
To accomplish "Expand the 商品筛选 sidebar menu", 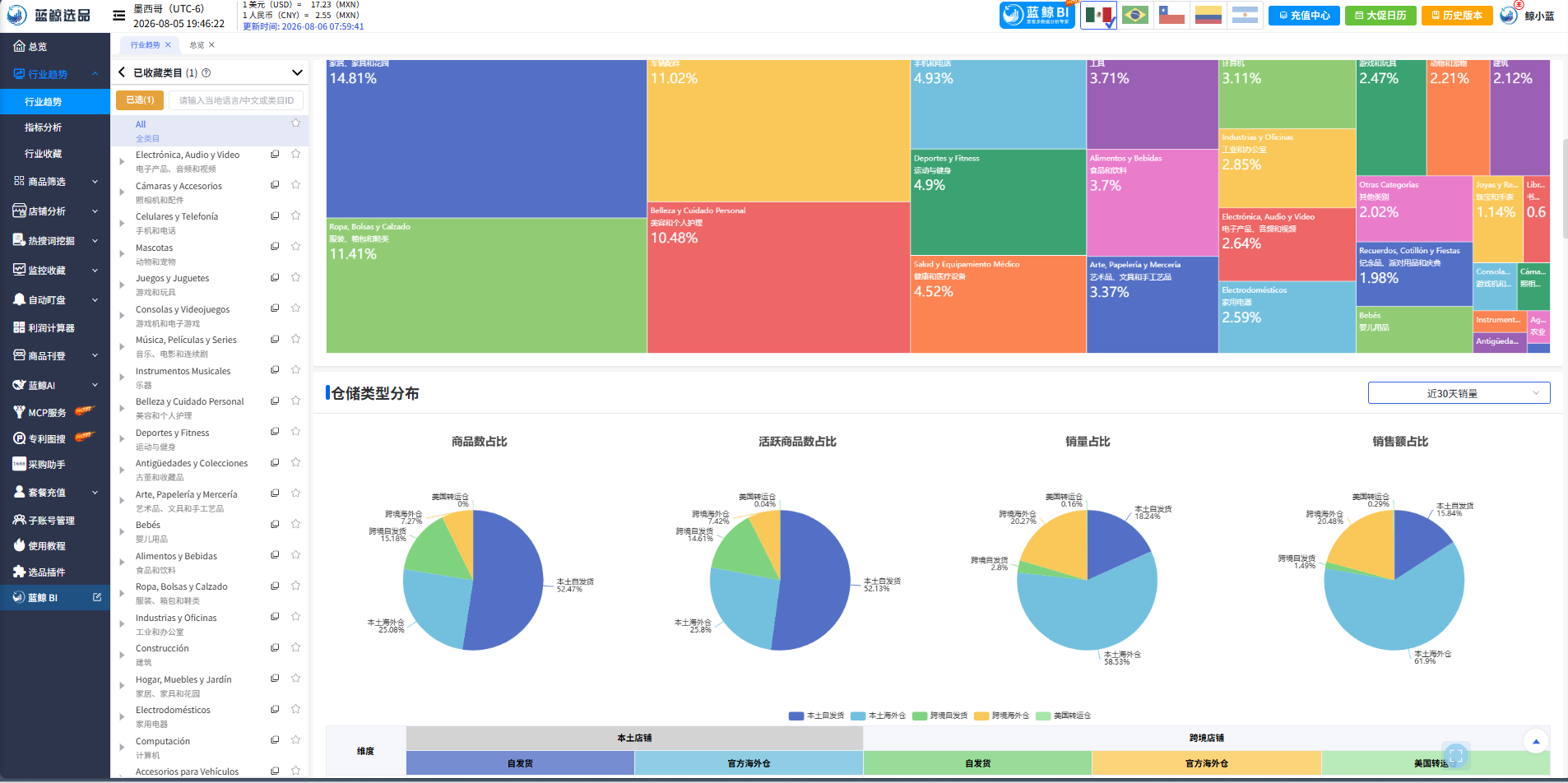I will 55,182.
